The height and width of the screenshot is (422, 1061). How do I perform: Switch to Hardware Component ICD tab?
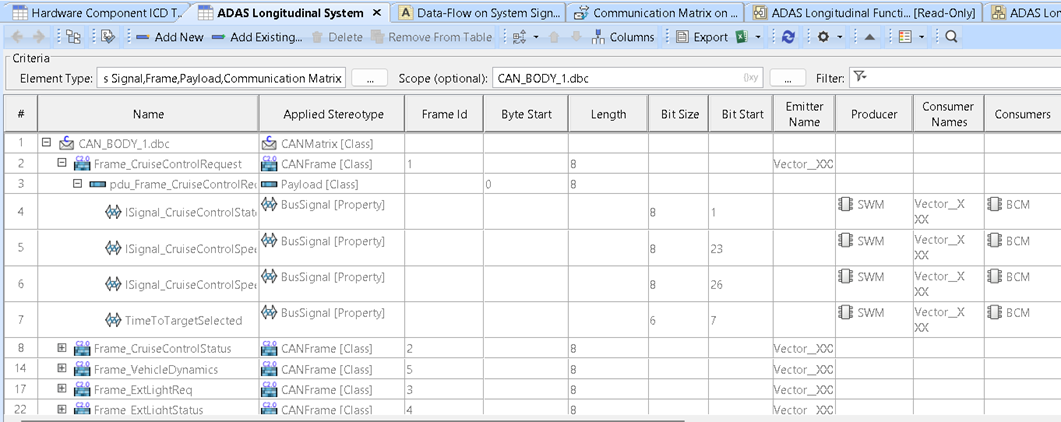95,12
